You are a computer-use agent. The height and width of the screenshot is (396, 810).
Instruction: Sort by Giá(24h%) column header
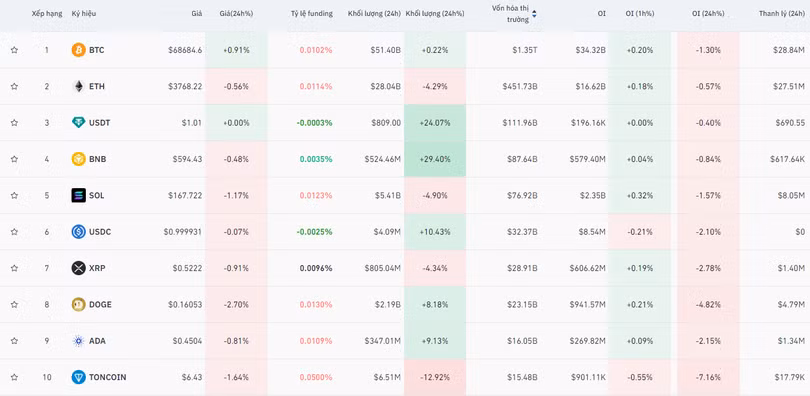coord(236,14)
